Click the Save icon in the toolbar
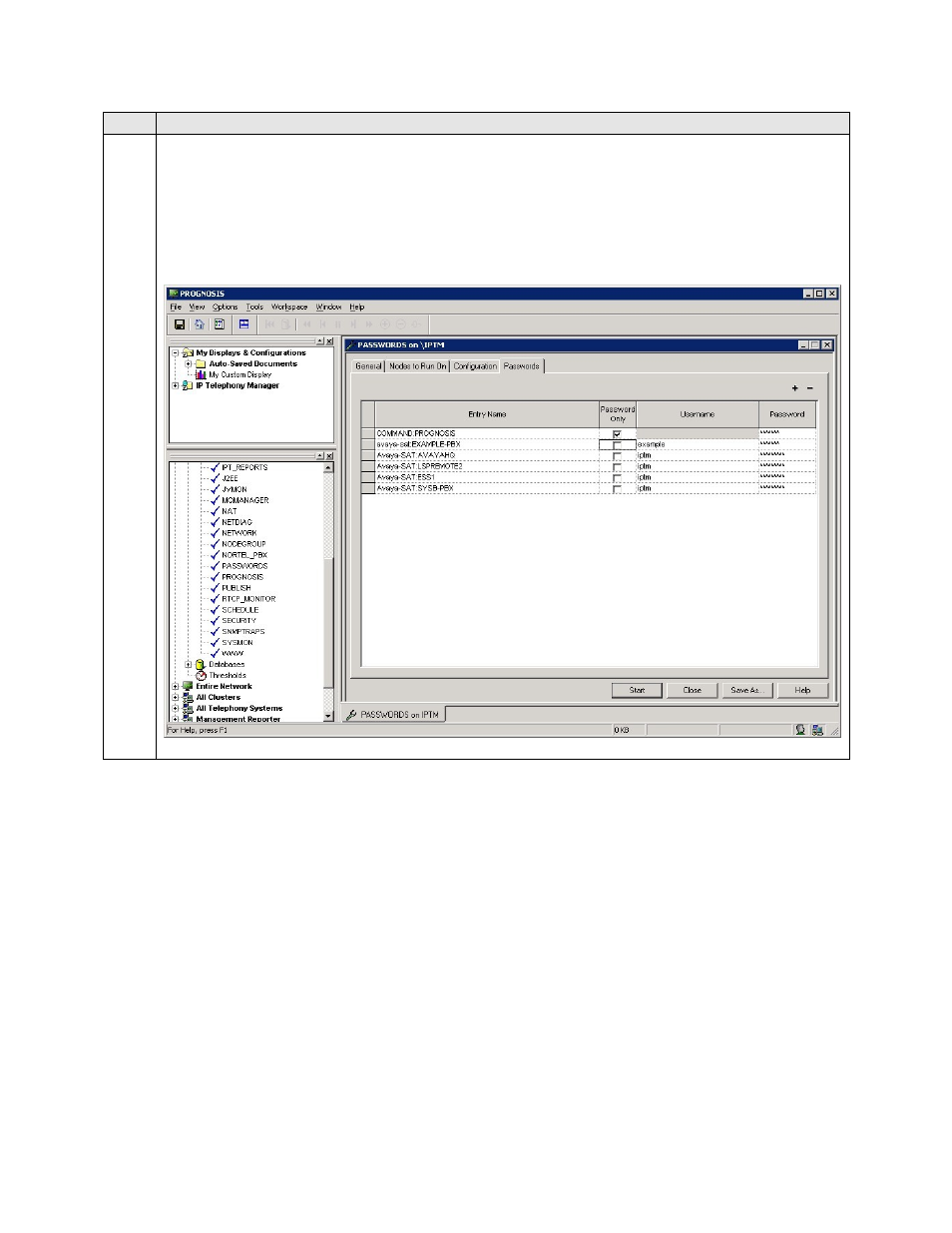This screenshot has height=1233, width=952. click(180, 324)
